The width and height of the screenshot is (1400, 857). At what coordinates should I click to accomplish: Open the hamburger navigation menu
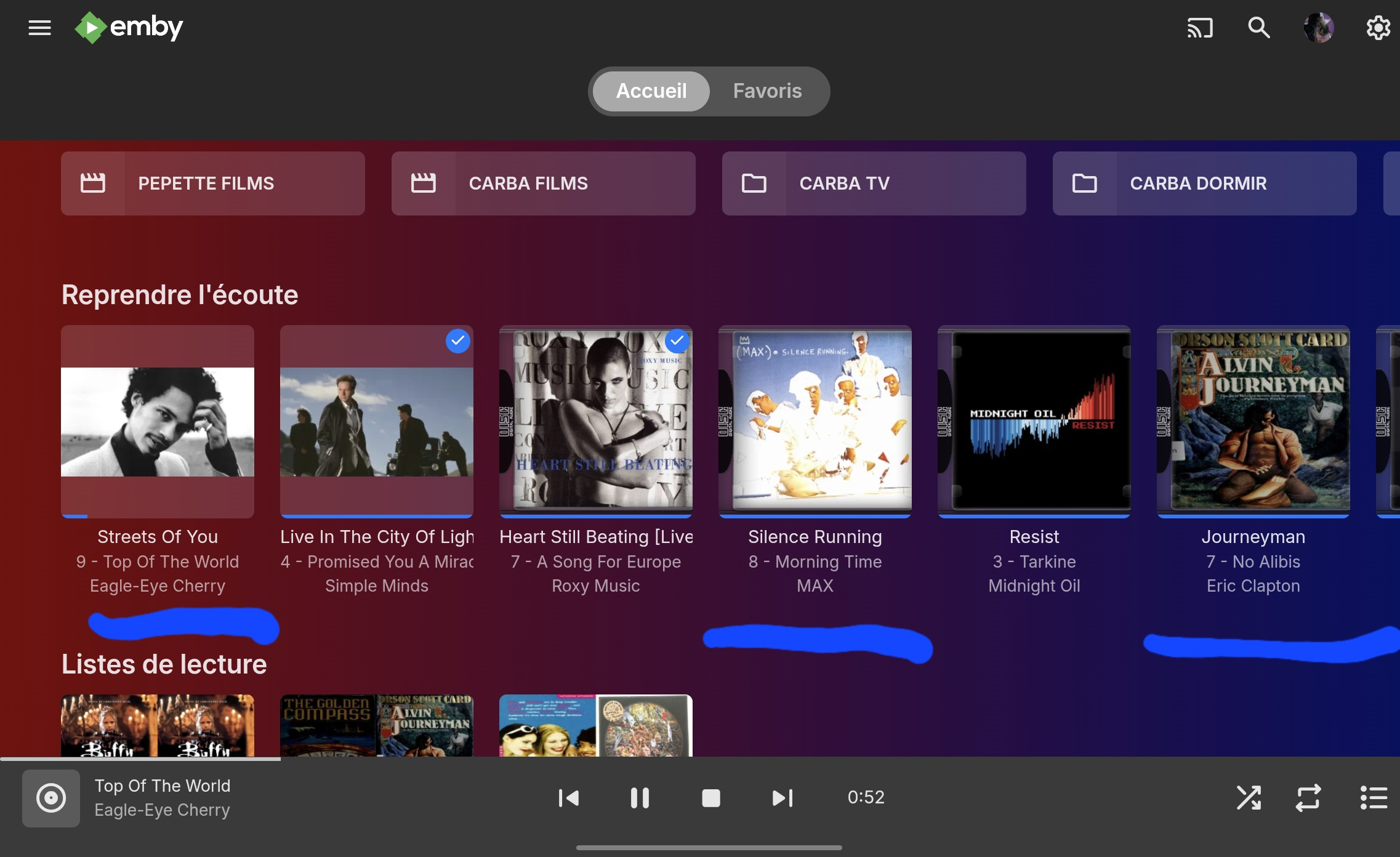(x=39, y=28)
